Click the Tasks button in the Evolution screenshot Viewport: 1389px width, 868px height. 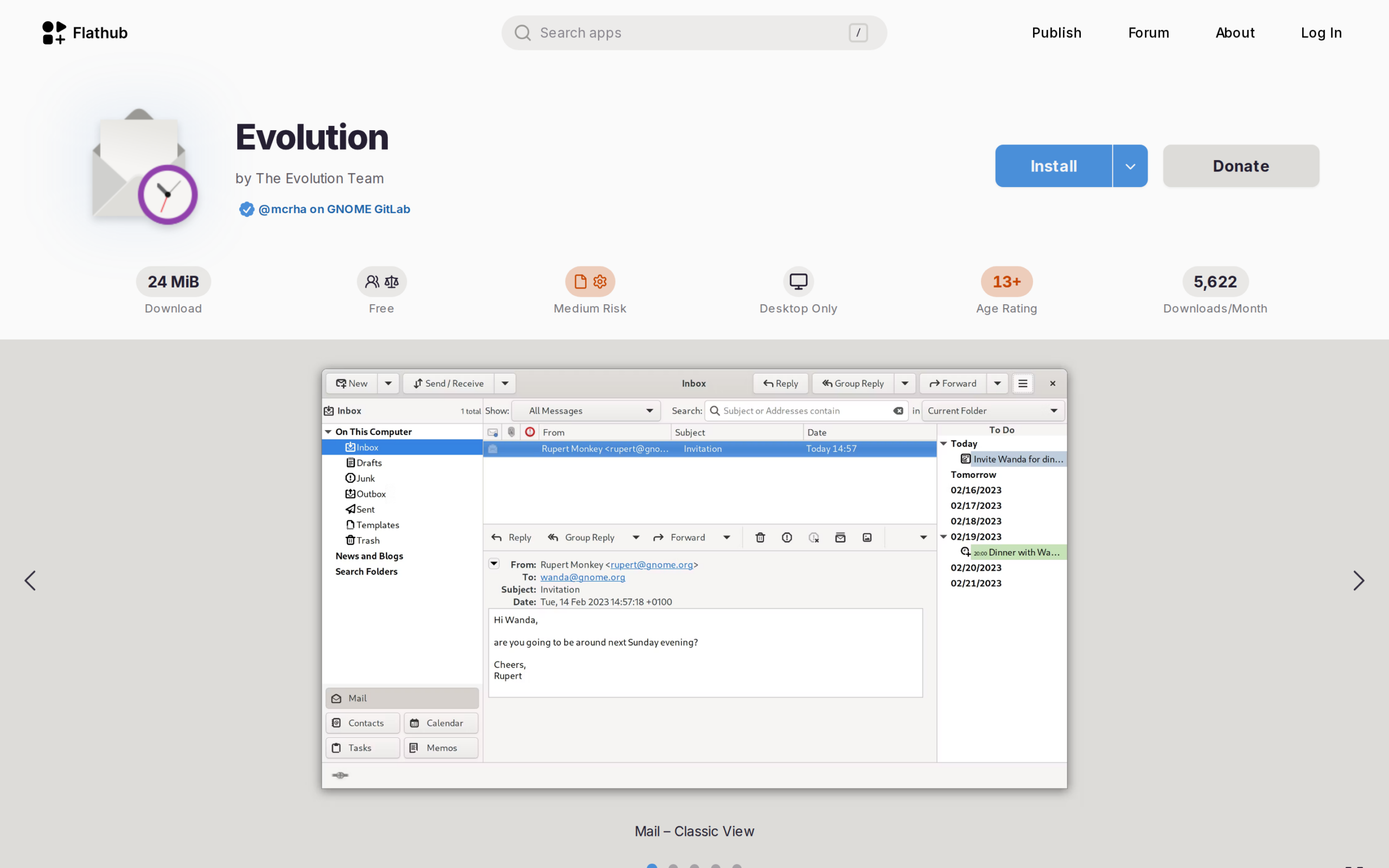[x=363, y=748]
